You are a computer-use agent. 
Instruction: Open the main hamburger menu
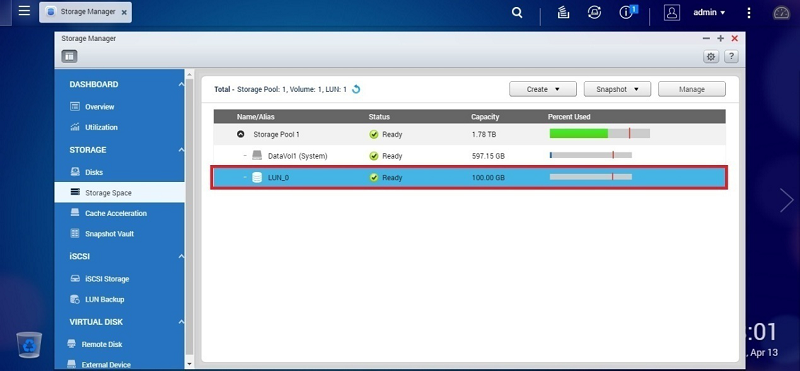24,11
